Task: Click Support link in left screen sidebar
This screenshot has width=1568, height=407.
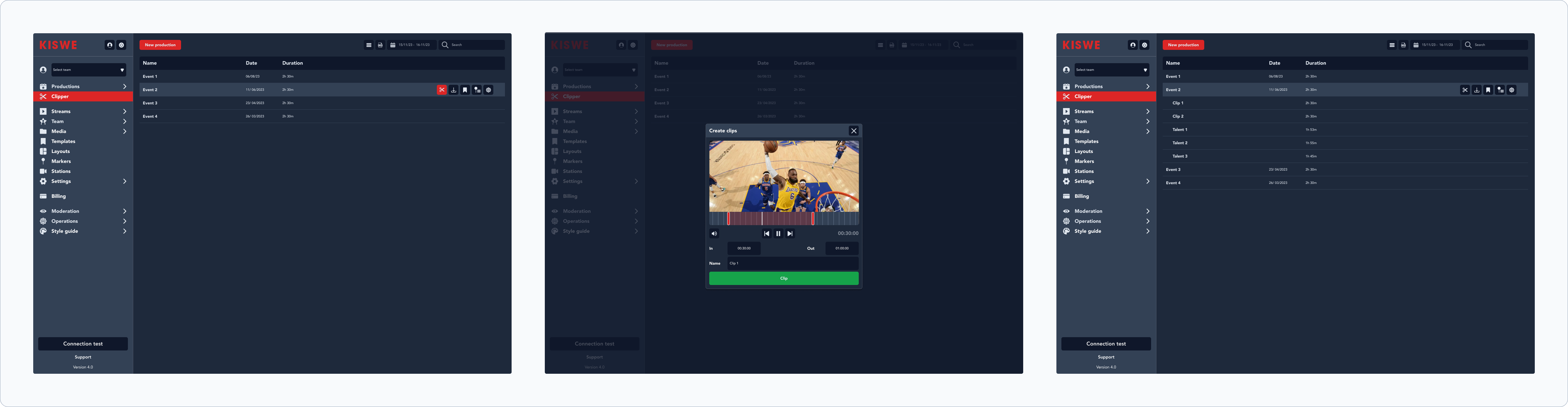Action: 83,357
